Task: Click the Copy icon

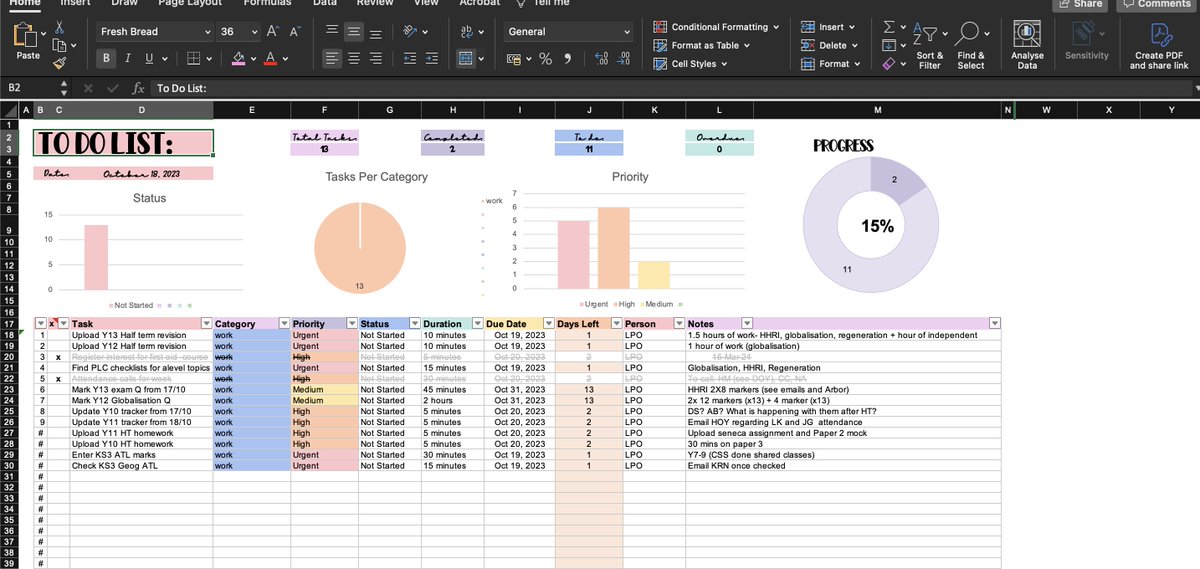Action: [x=59, y=46]
